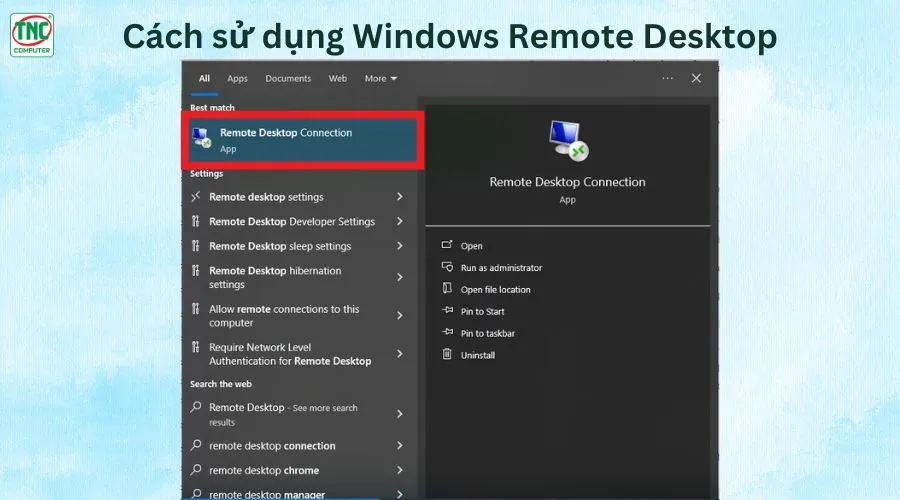
Task: Expand arrow for Remote desktop settings
Action: (x=399, y=196)
